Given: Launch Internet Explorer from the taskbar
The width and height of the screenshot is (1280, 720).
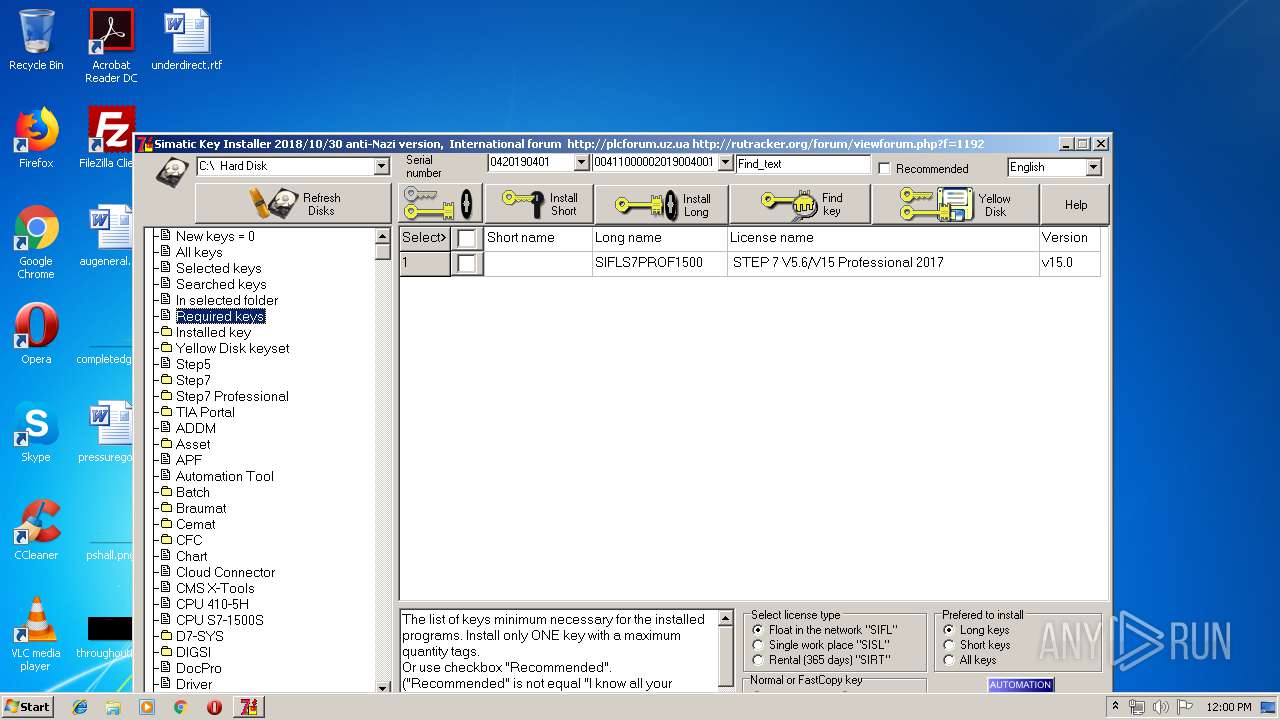Looking at the screenshot, I should coord(80,707).
